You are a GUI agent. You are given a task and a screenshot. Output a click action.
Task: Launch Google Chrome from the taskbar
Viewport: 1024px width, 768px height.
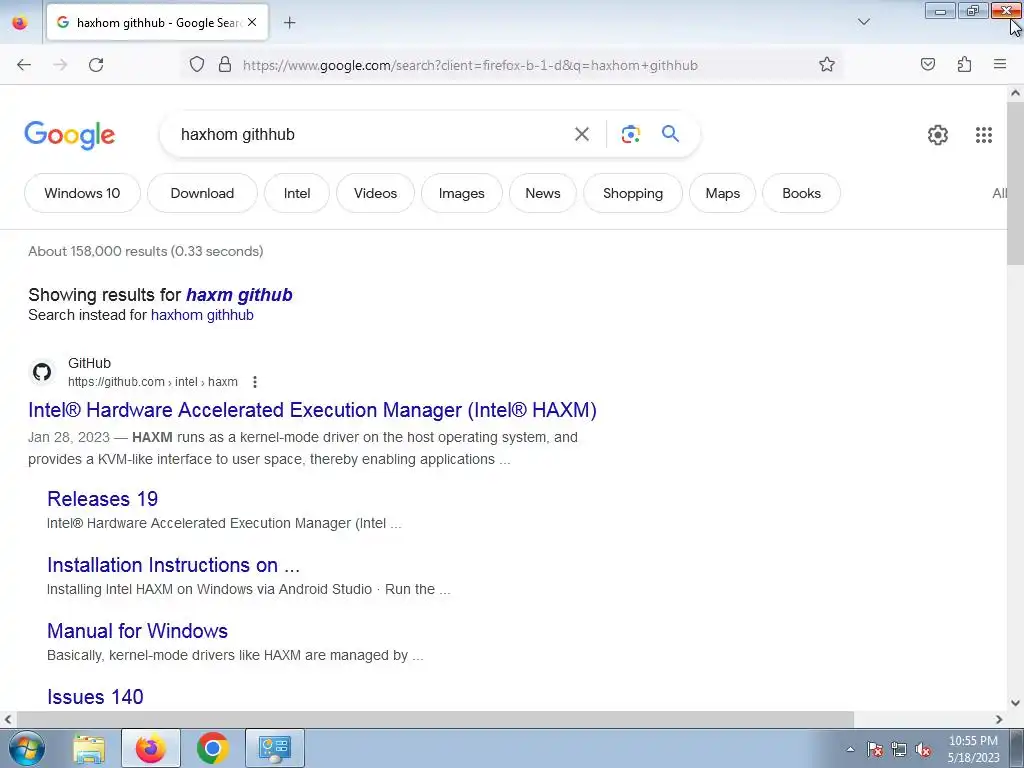212,748
